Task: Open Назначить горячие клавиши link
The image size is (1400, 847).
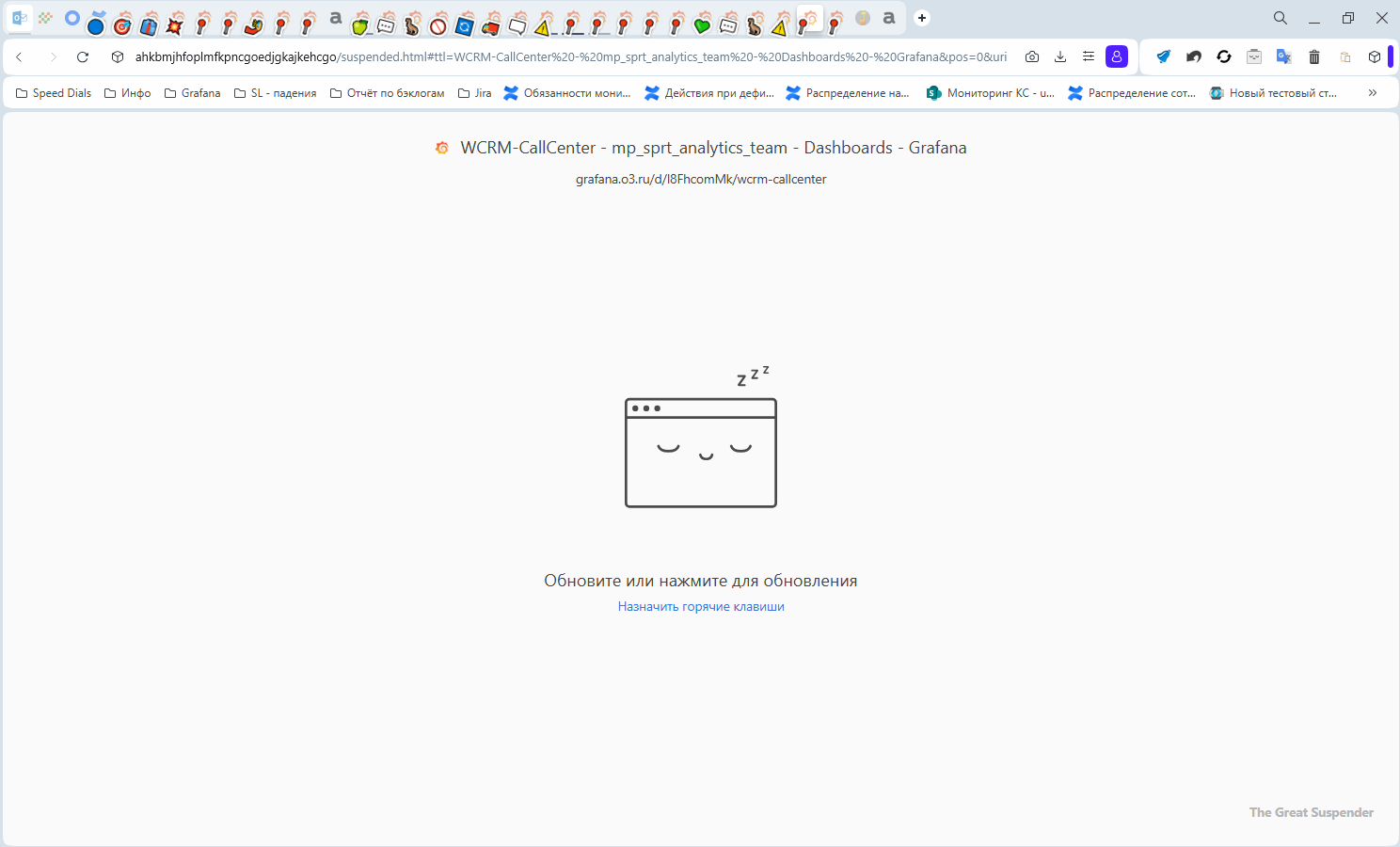Action: 701,607
